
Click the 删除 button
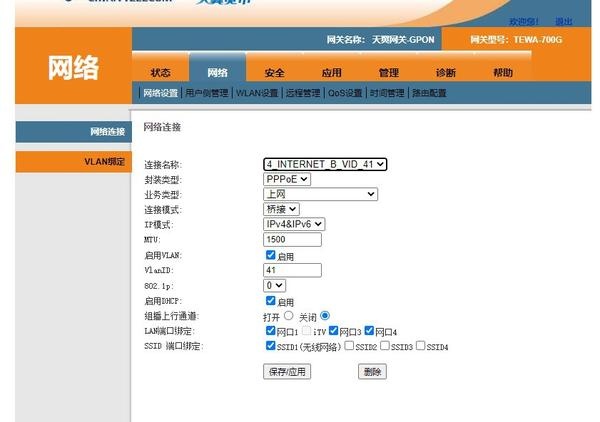coord(372,371)
